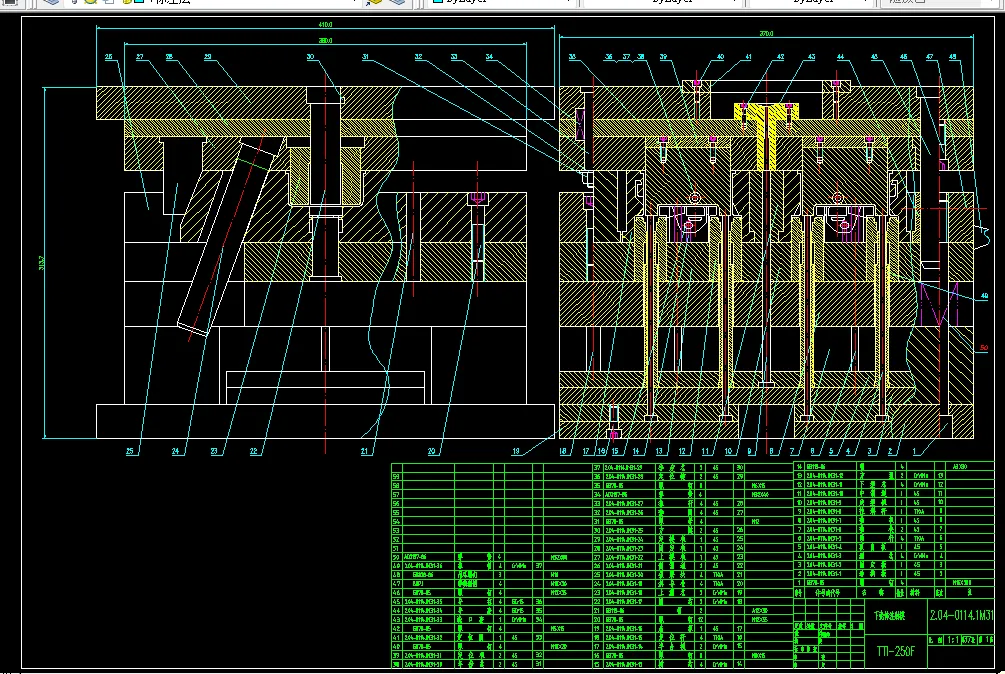Select bottom callout number 14

point(636,451)
